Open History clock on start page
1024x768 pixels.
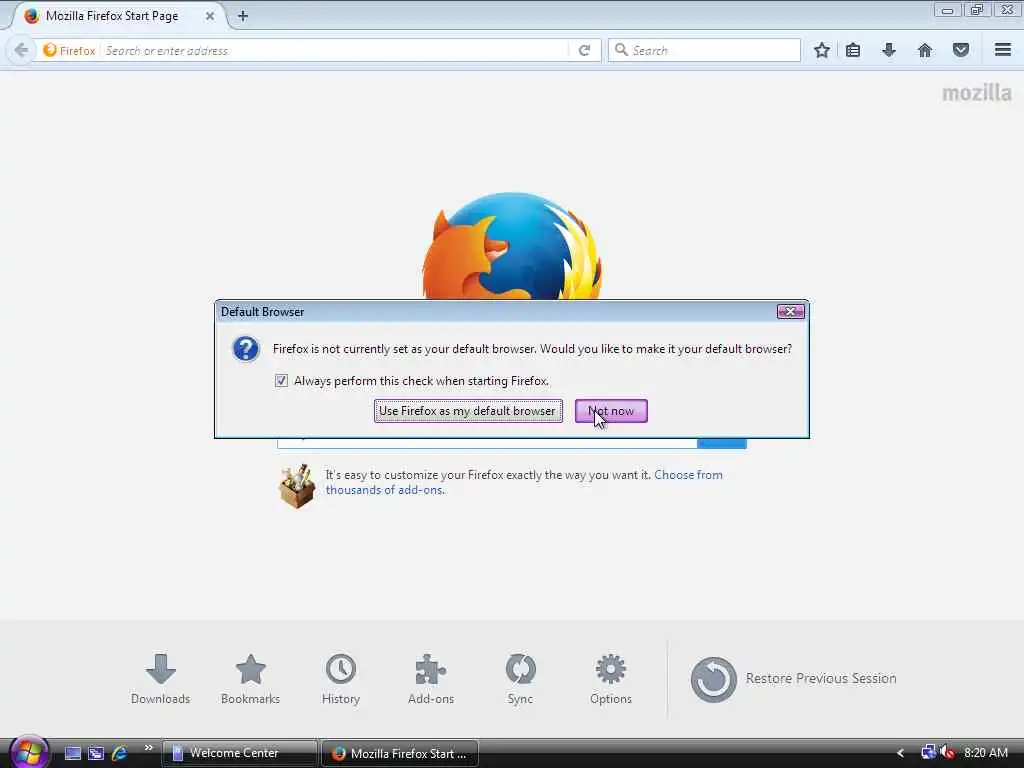coord(341,679)
